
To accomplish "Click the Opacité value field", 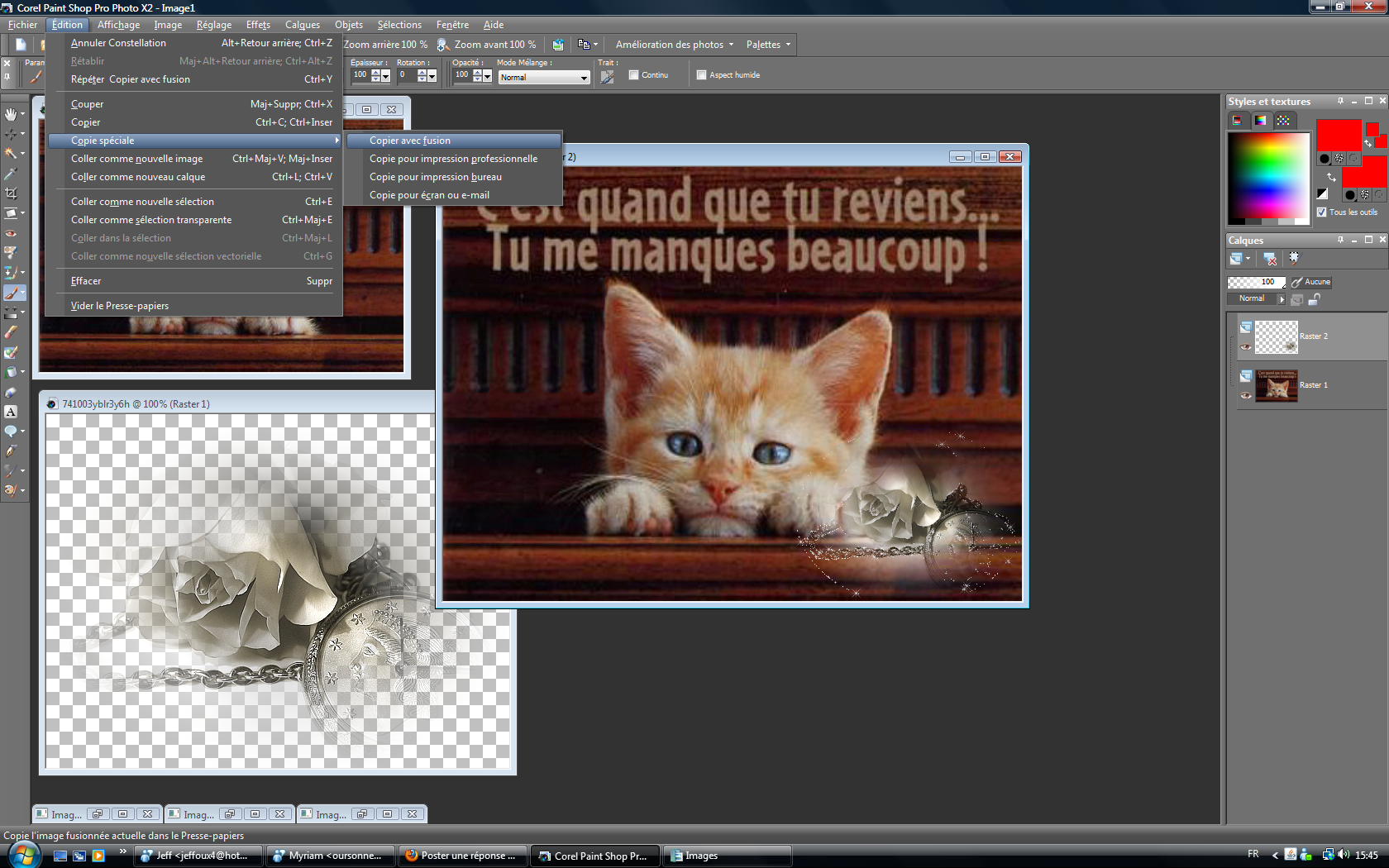I will pos(463,75).
